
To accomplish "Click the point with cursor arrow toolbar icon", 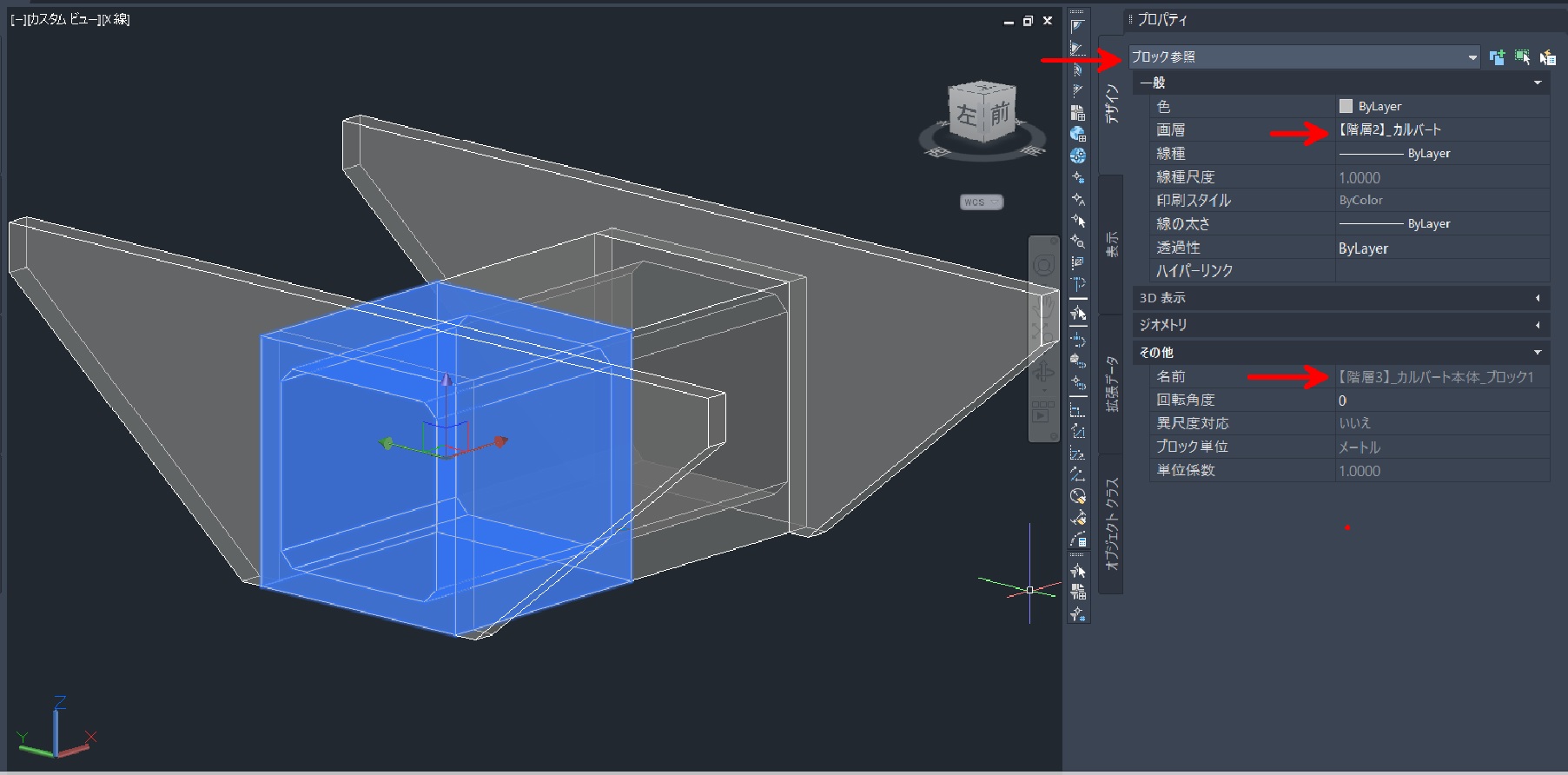I will 1078,221.
